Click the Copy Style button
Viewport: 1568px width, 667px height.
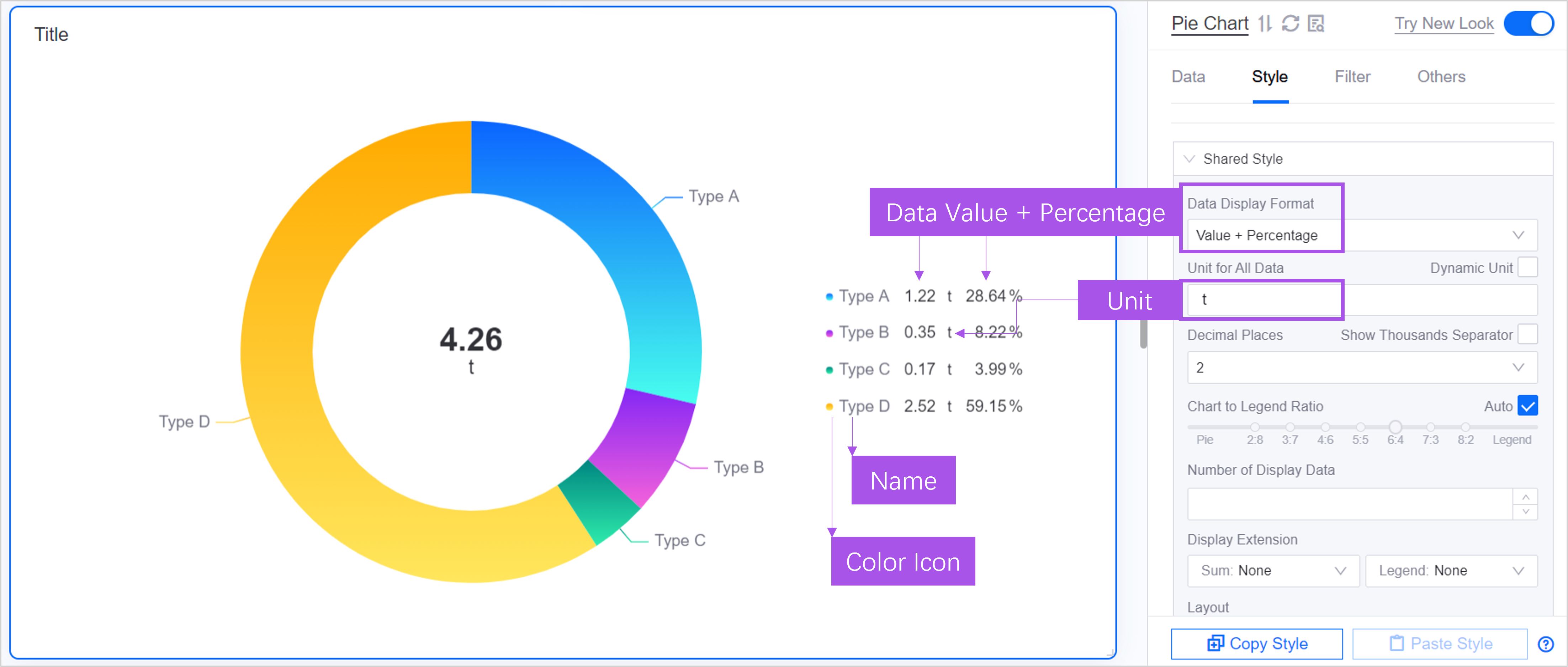click(x=1257, y=644)
